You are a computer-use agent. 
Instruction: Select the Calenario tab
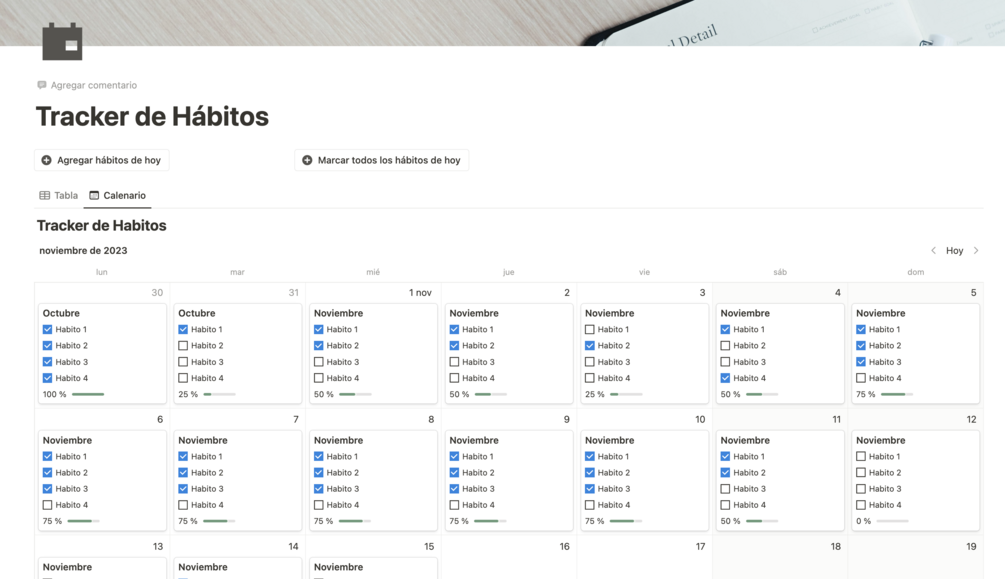[118, 196]
